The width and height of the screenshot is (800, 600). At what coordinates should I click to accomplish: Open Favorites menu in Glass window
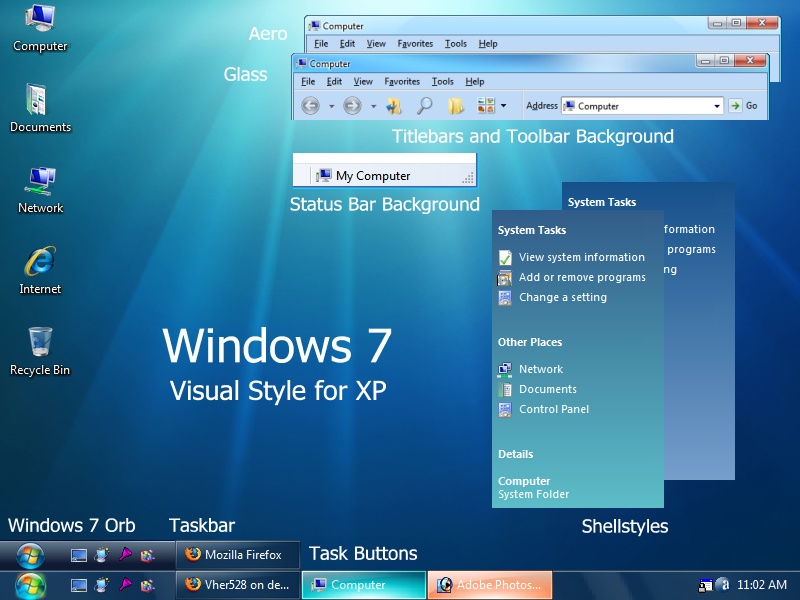[402, 82]
